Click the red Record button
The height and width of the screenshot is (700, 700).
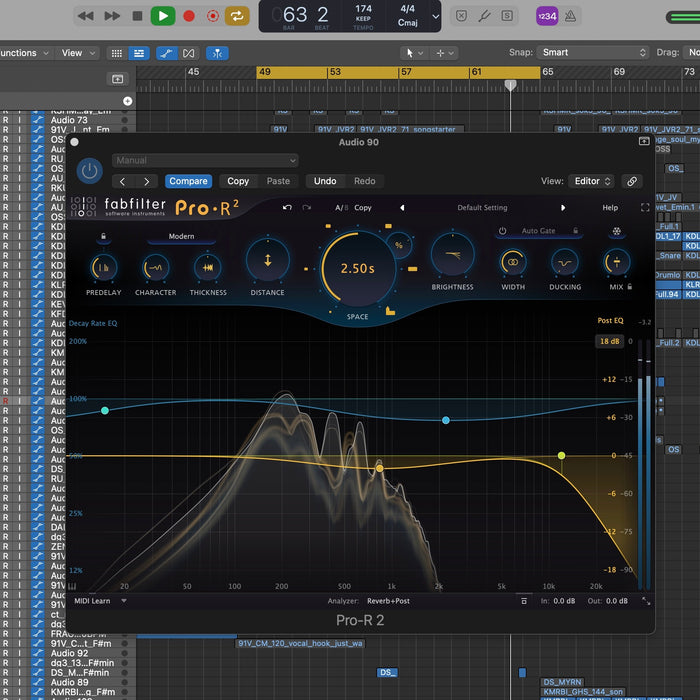pyautogui.click(x=189, y=17)
